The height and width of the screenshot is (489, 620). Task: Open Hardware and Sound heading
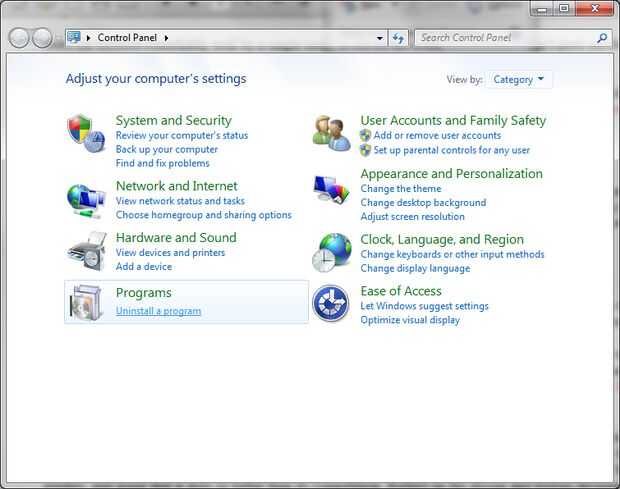(x=176, y=238)
